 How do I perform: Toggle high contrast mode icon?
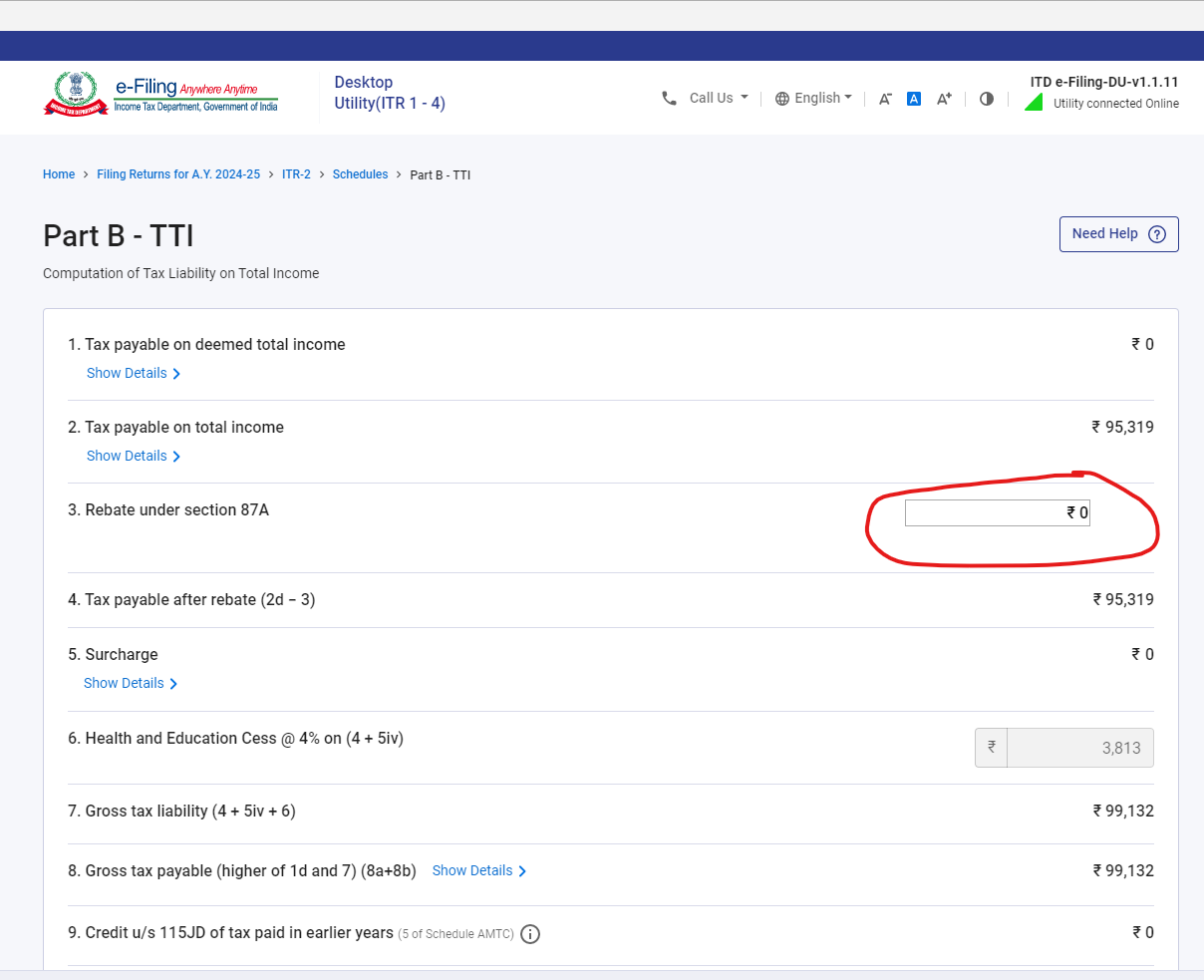click(987, 99)
